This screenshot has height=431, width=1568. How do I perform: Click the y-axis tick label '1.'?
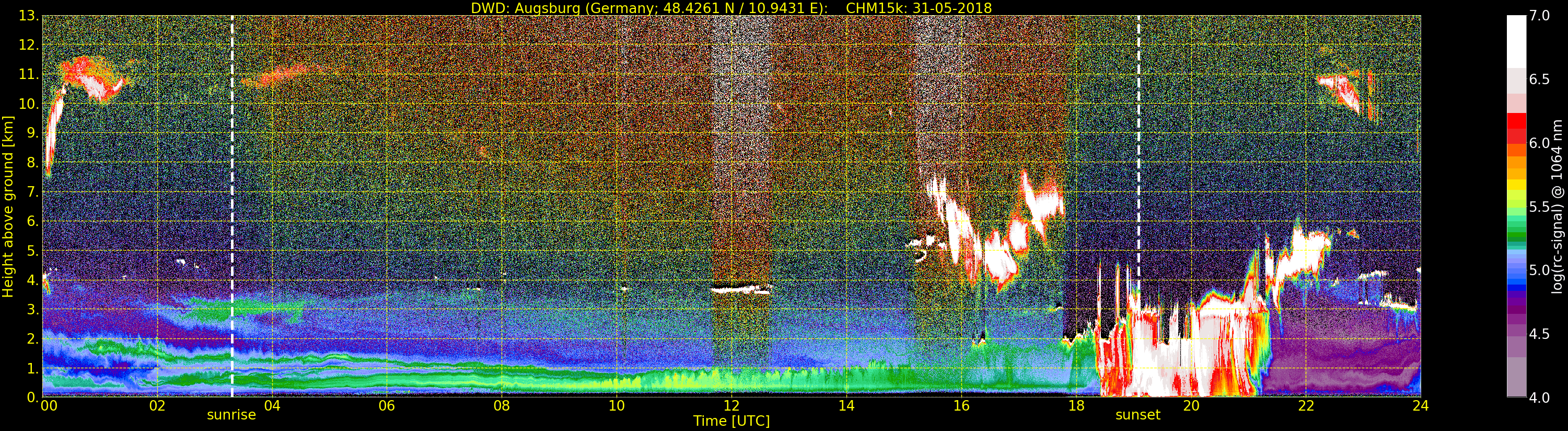pos(32,368)
